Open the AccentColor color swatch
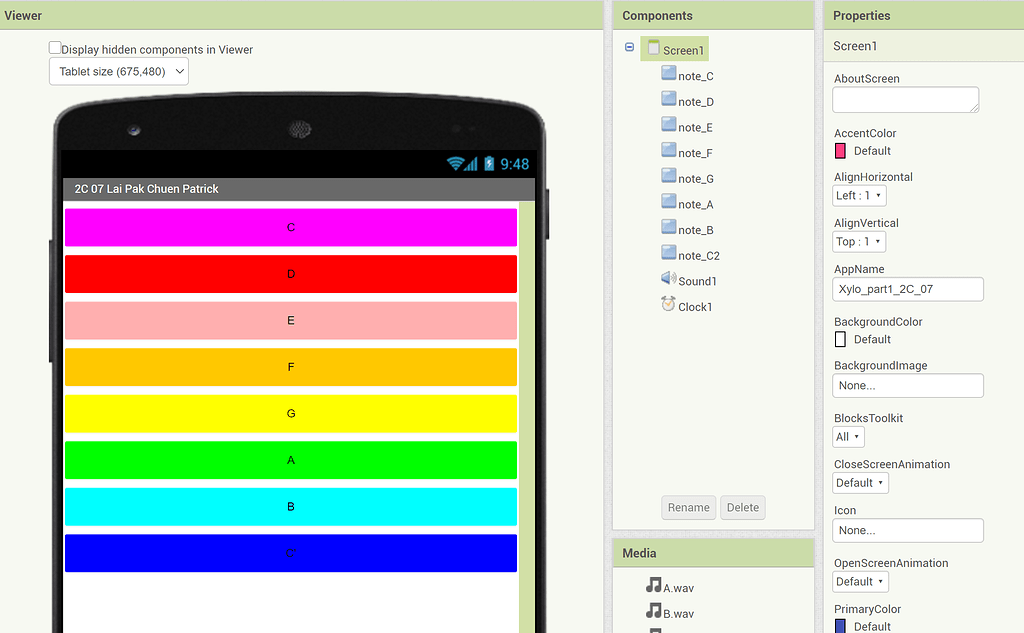 pos(839,150)
